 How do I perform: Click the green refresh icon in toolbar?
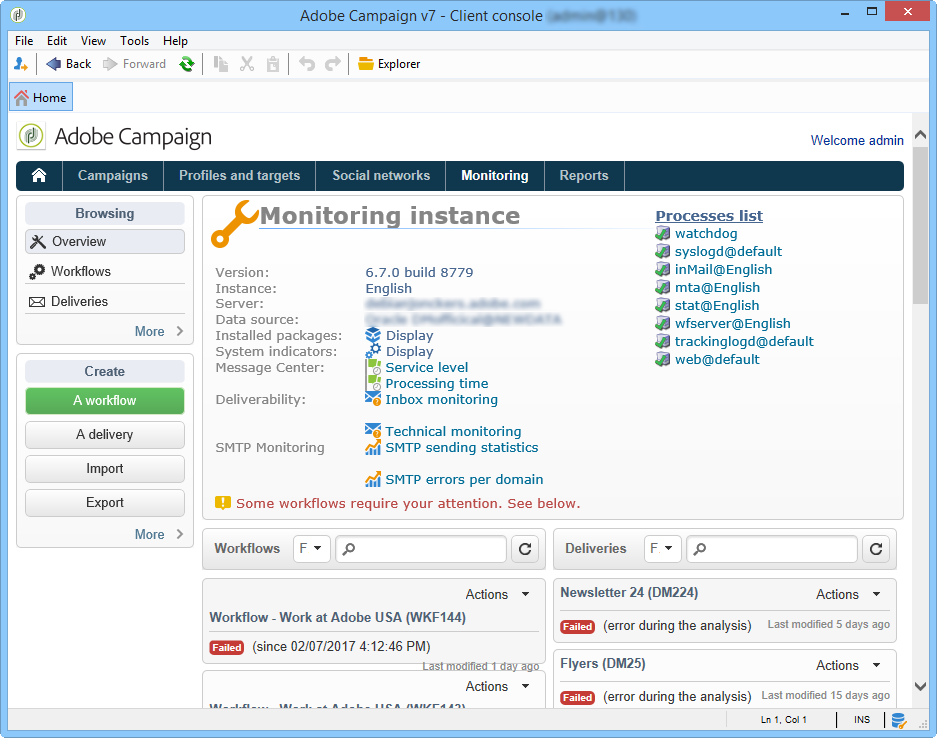187,64
